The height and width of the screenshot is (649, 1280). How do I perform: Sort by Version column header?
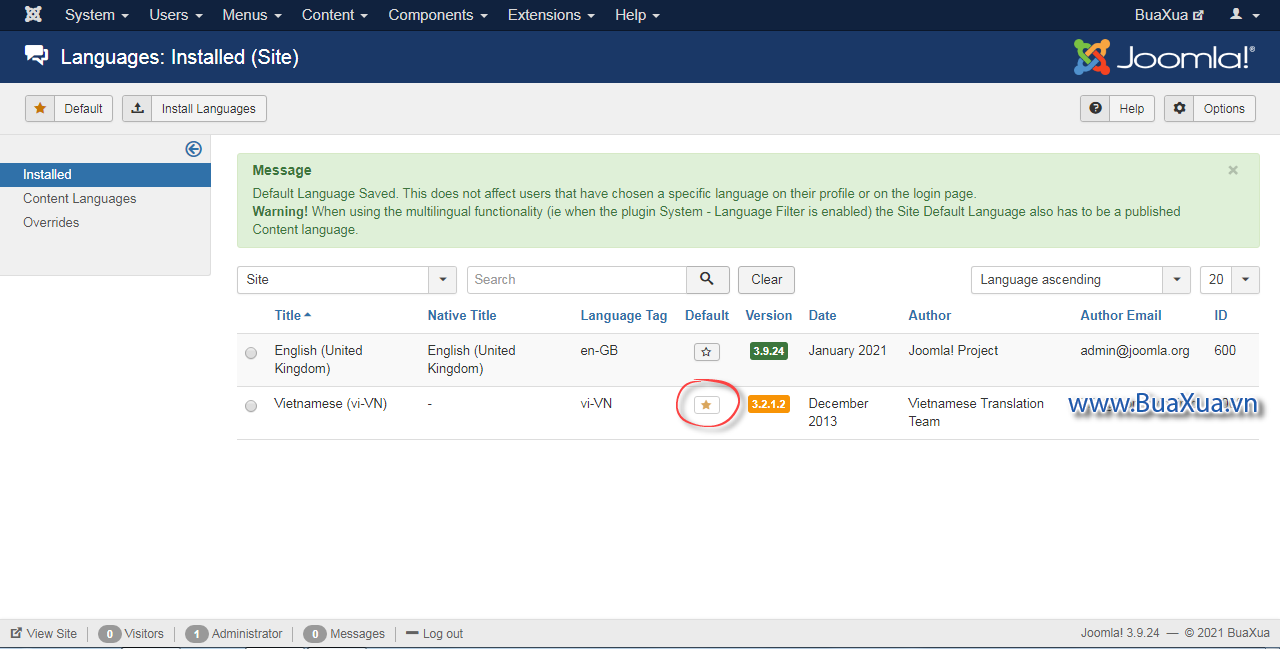(769, 315)
